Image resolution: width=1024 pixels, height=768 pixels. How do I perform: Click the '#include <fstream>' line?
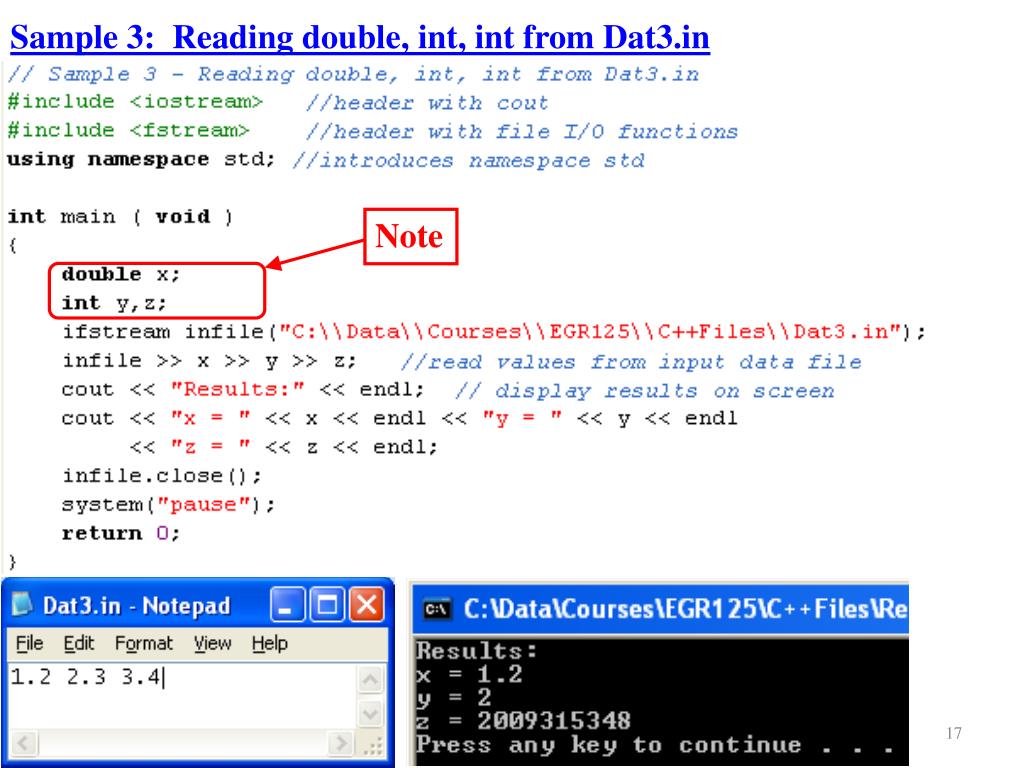click(128, 131)
